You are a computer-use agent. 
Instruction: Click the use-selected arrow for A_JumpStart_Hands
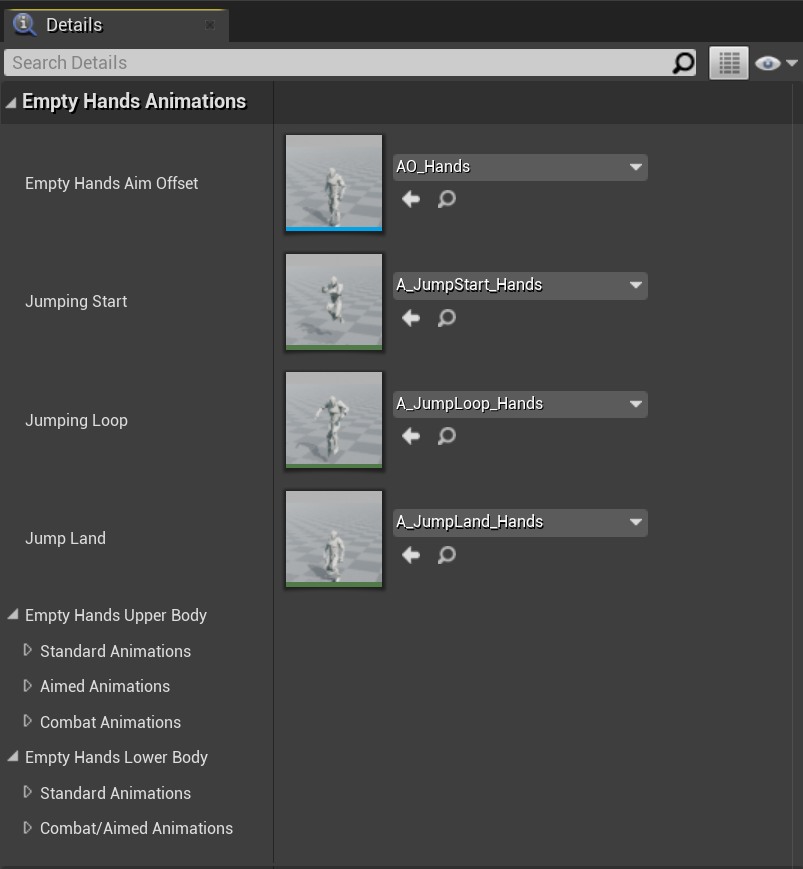[411, 318]
